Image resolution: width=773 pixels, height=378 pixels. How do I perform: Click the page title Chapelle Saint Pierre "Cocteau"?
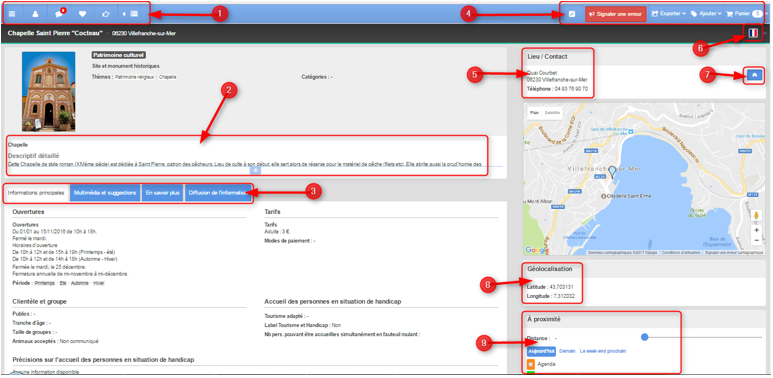point(55,33)
